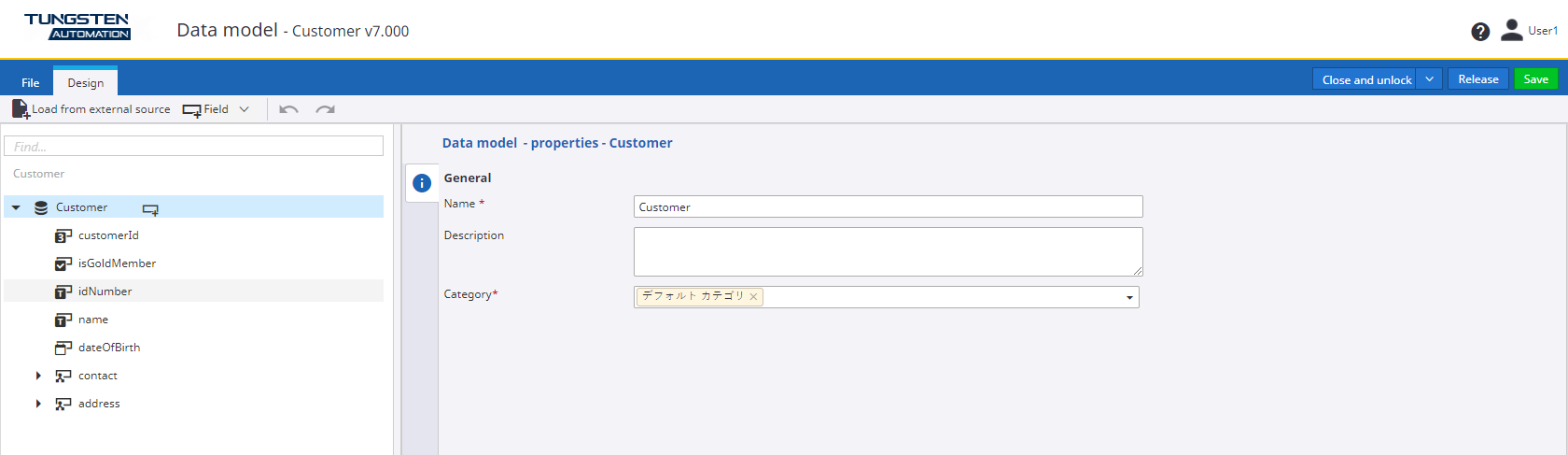
Task: Click the undo arrow icon
Action: pyautogui.click(x=288, y=109)
